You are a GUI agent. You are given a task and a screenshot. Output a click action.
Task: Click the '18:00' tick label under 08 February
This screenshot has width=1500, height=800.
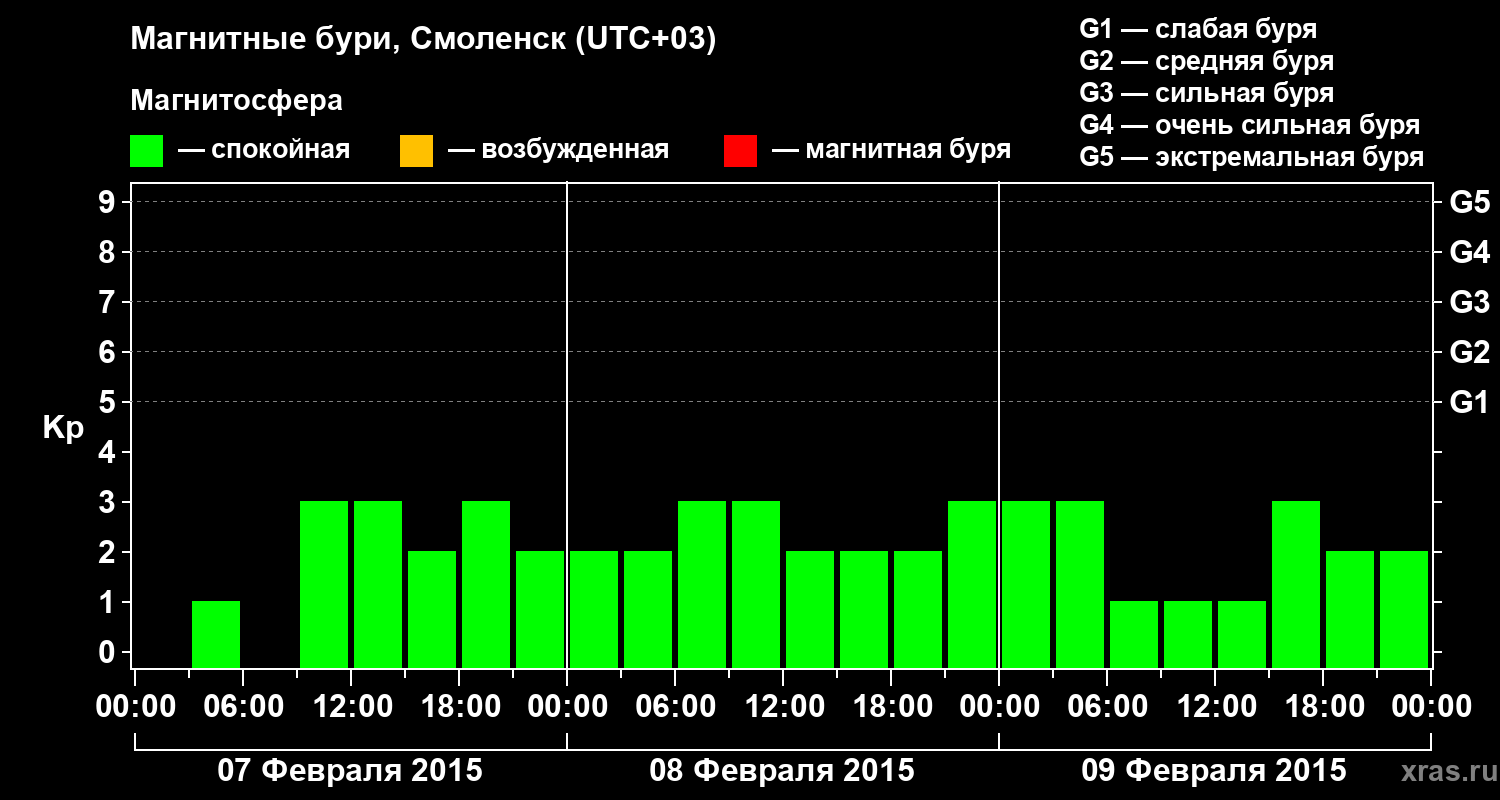[891, 706]
